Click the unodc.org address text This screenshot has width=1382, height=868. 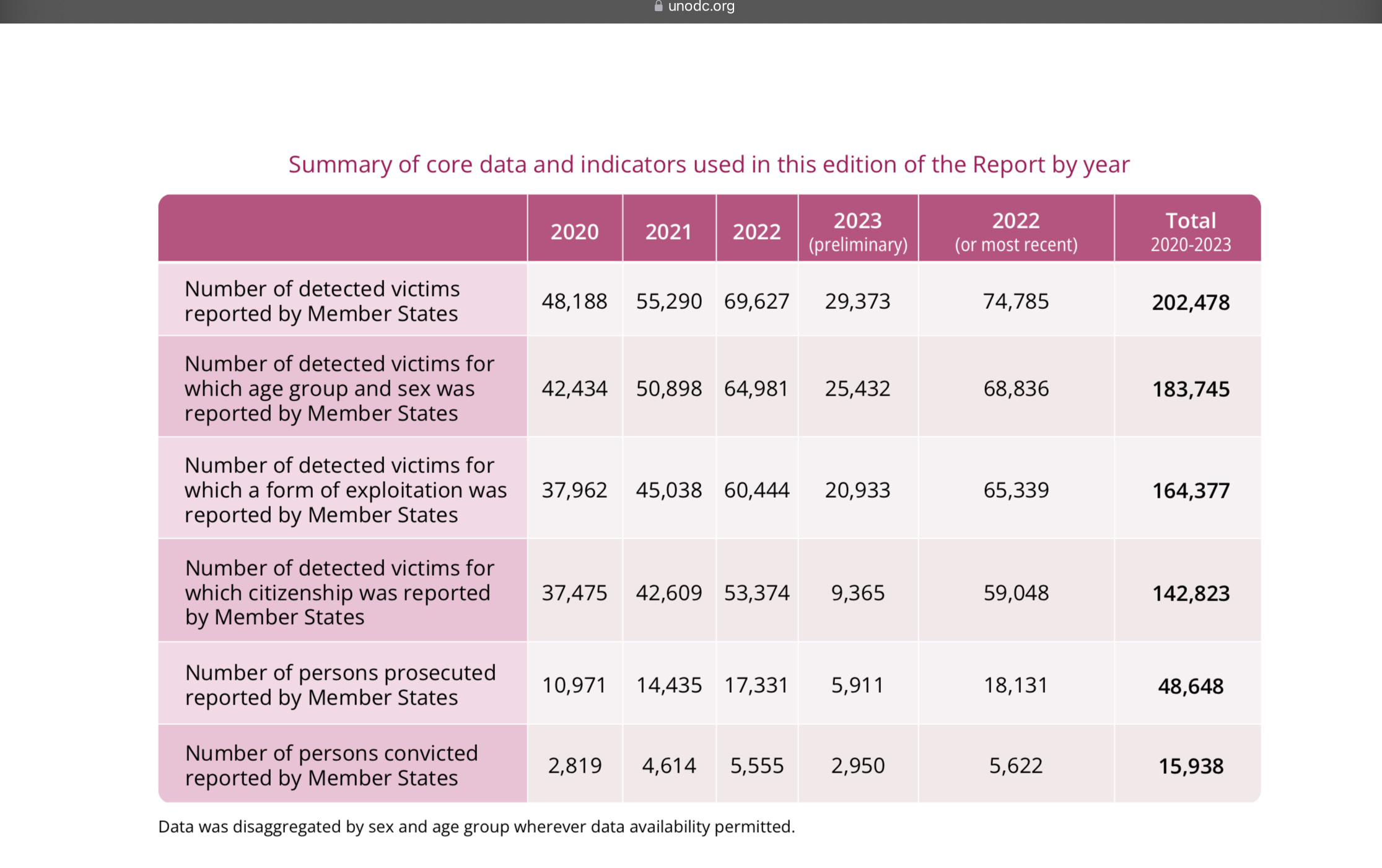(701, 6)
